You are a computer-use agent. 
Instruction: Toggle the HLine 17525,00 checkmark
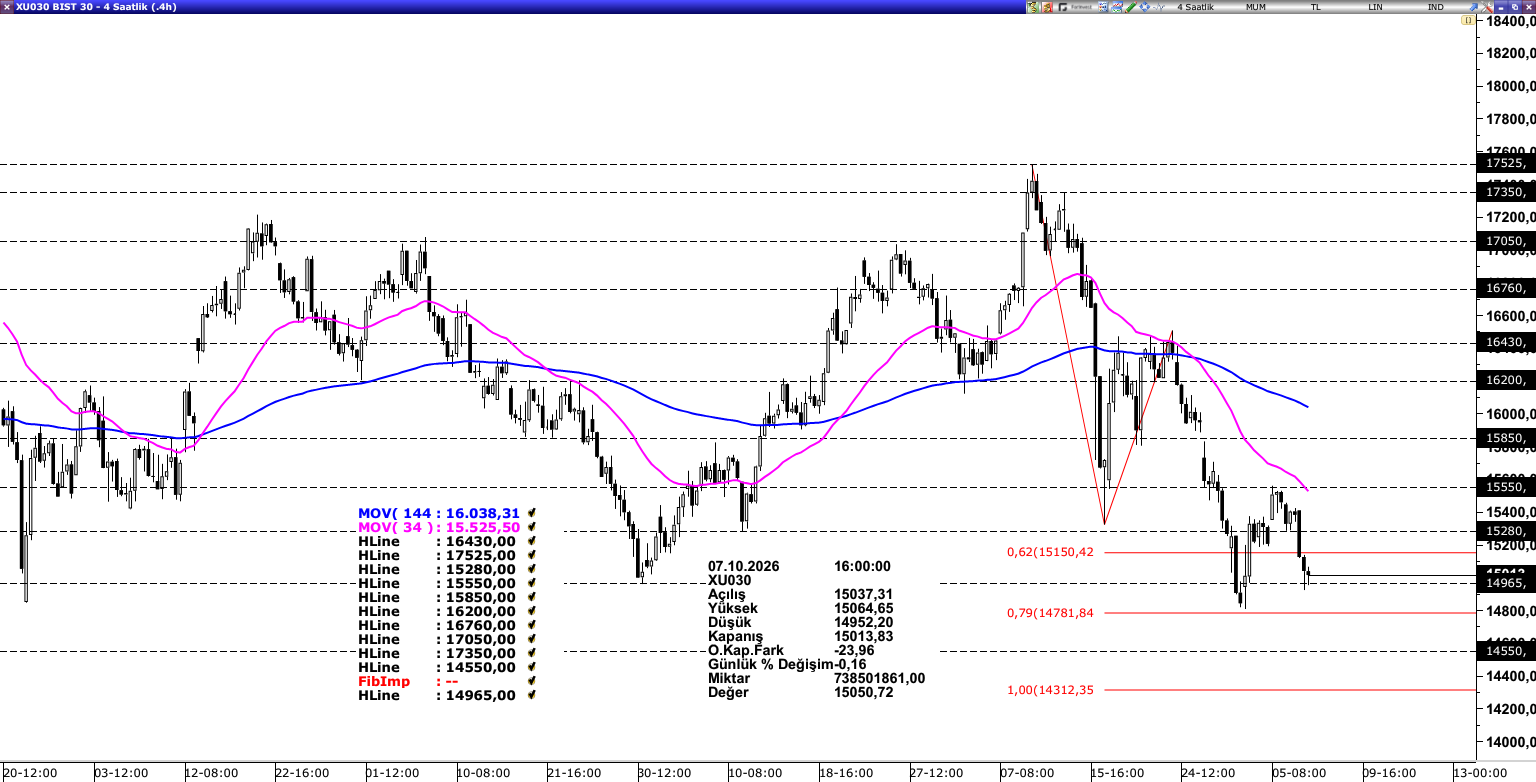pyautogui.click(x=532, y=555)
